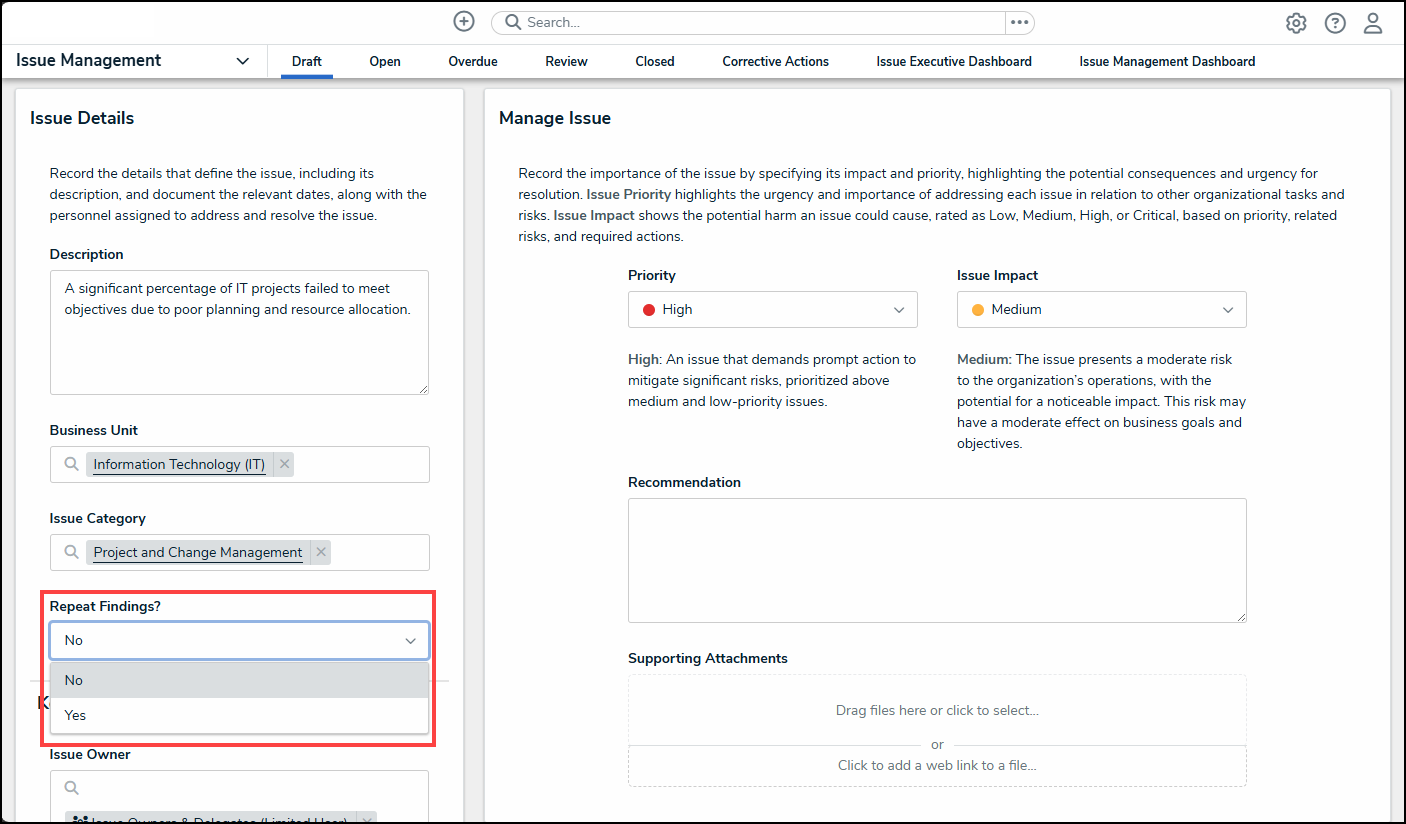1406x824 pixels.
Task: Click inside the Recommendation text box
Action: pyautogui.click(x=937, y=560)
